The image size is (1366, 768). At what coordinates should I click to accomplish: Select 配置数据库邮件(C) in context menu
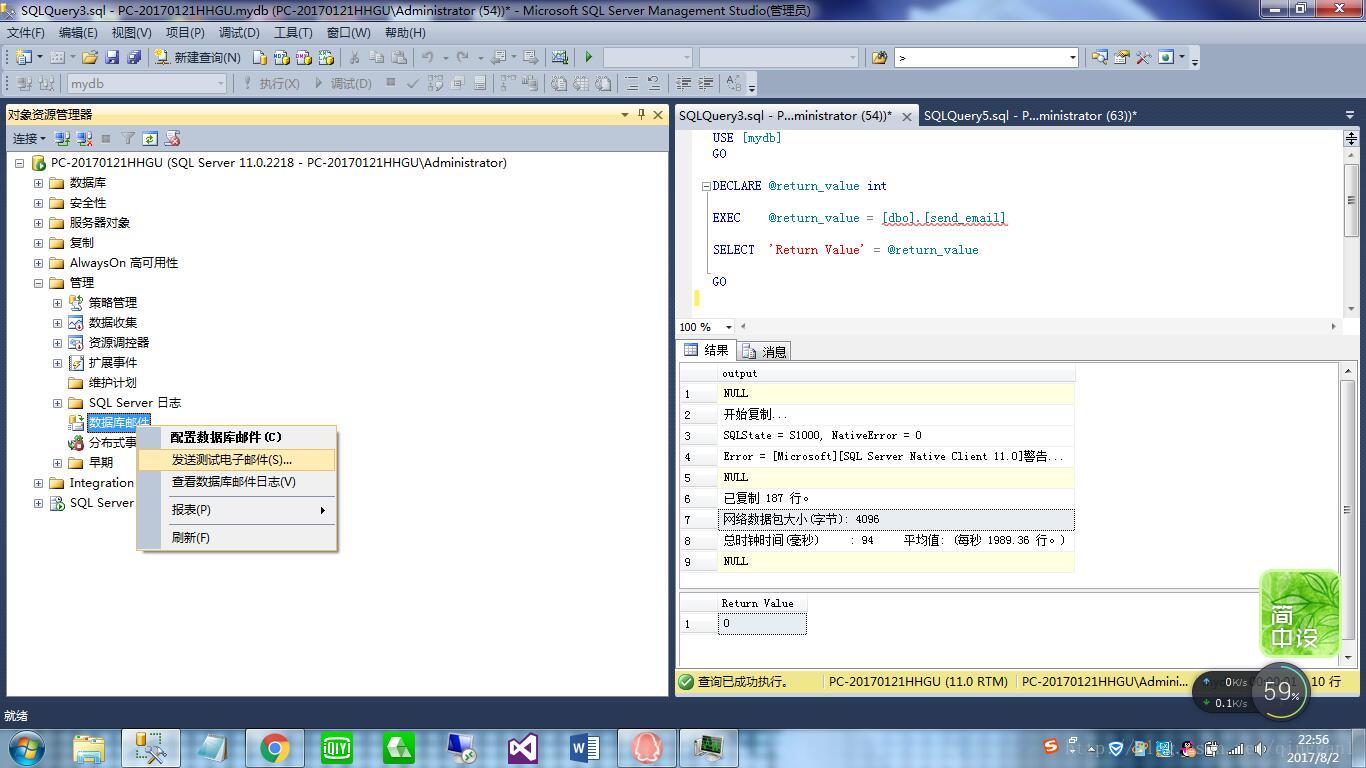[x=237, y=437]
